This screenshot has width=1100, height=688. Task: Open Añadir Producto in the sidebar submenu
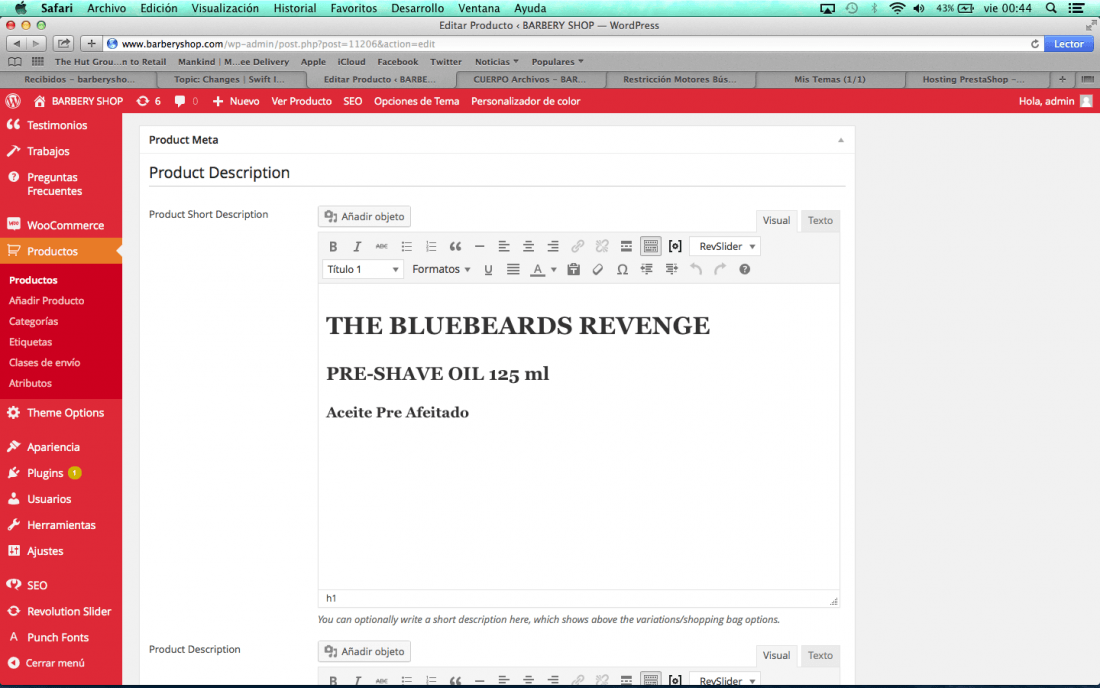click(x=46, y=300)
